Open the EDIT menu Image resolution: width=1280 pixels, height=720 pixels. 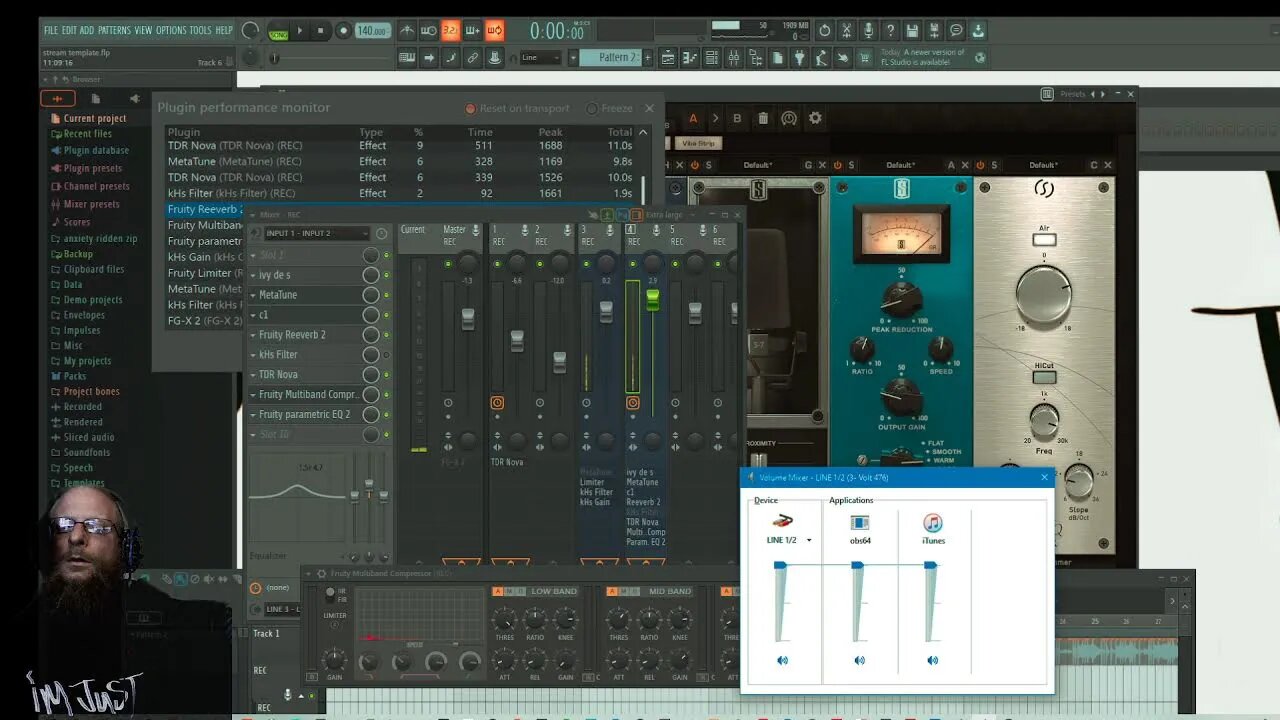tap(70, 31)
